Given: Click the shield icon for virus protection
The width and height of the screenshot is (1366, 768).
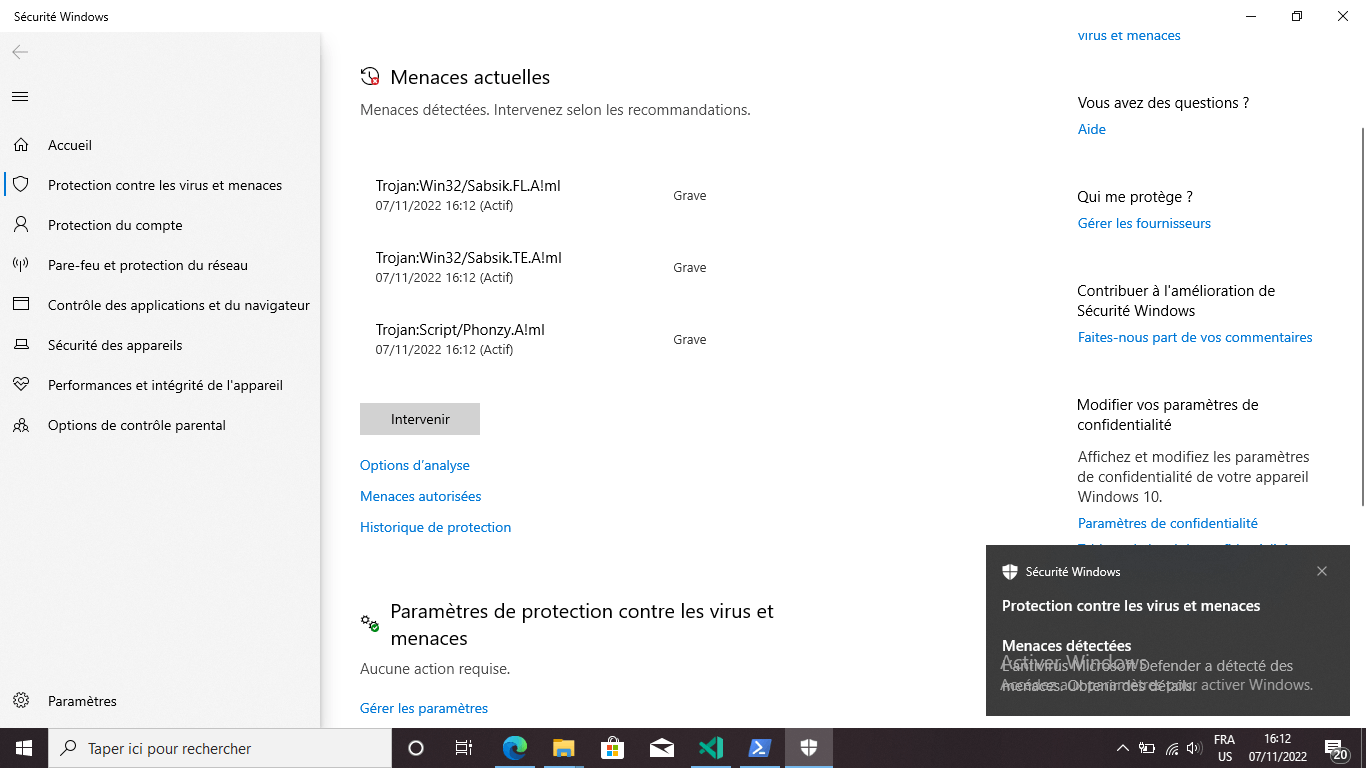Looking at the screenshot, I should point(21,185).
